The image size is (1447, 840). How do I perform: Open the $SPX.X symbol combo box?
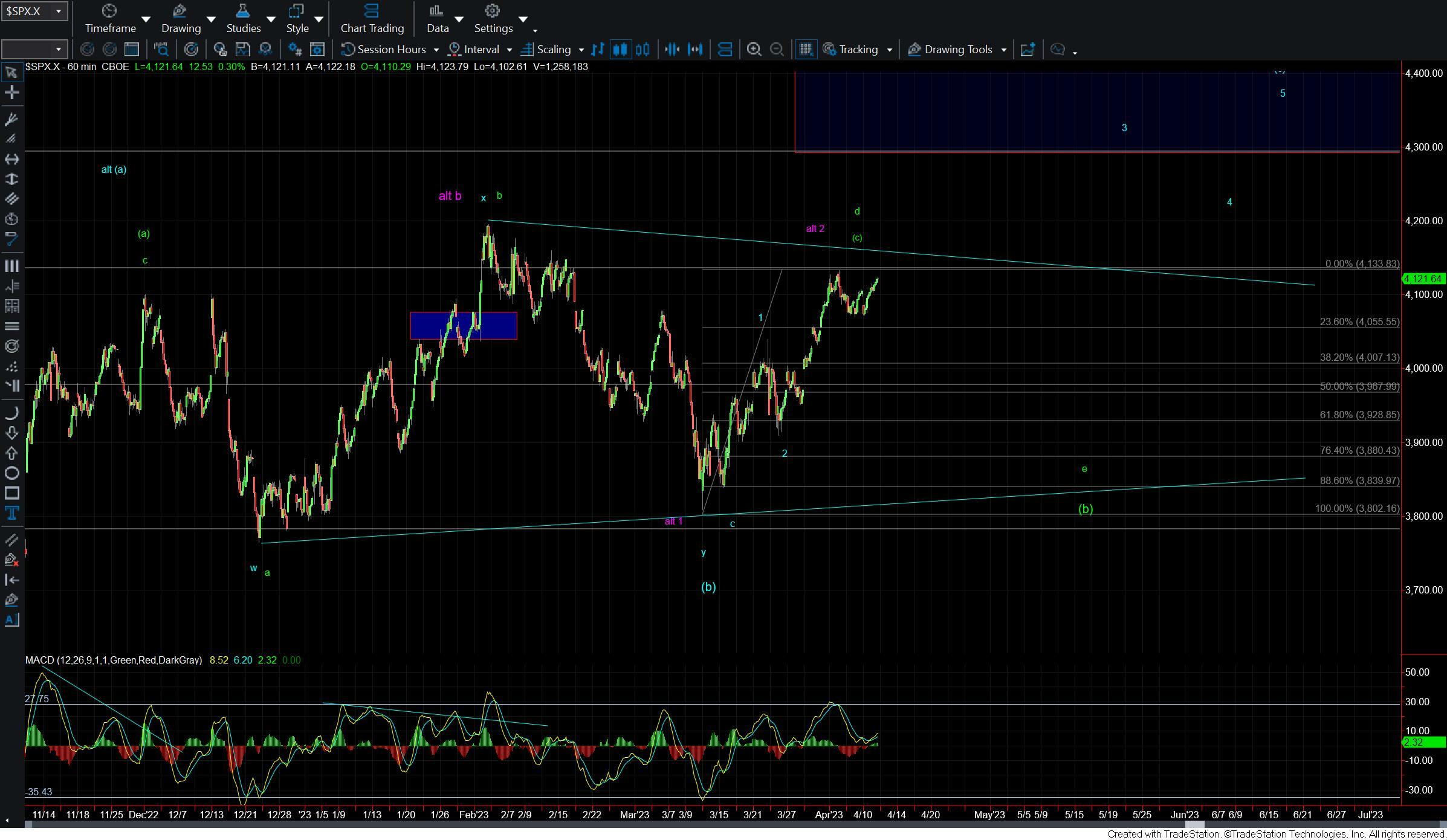pyautogui.click(x=34, y=11)
